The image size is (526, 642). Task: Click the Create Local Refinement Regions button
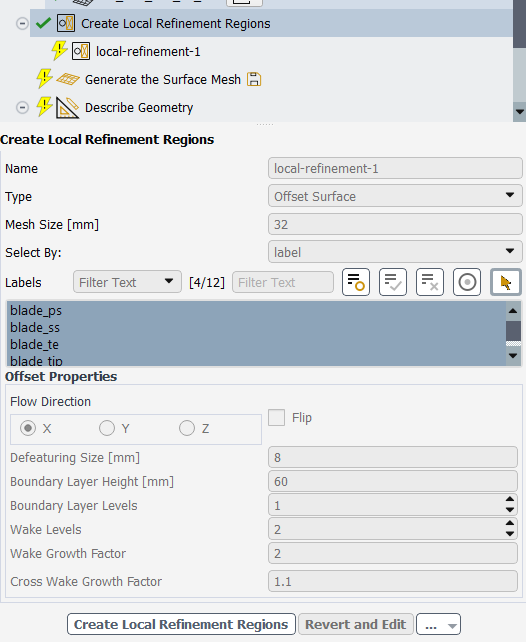click(181, 624)
